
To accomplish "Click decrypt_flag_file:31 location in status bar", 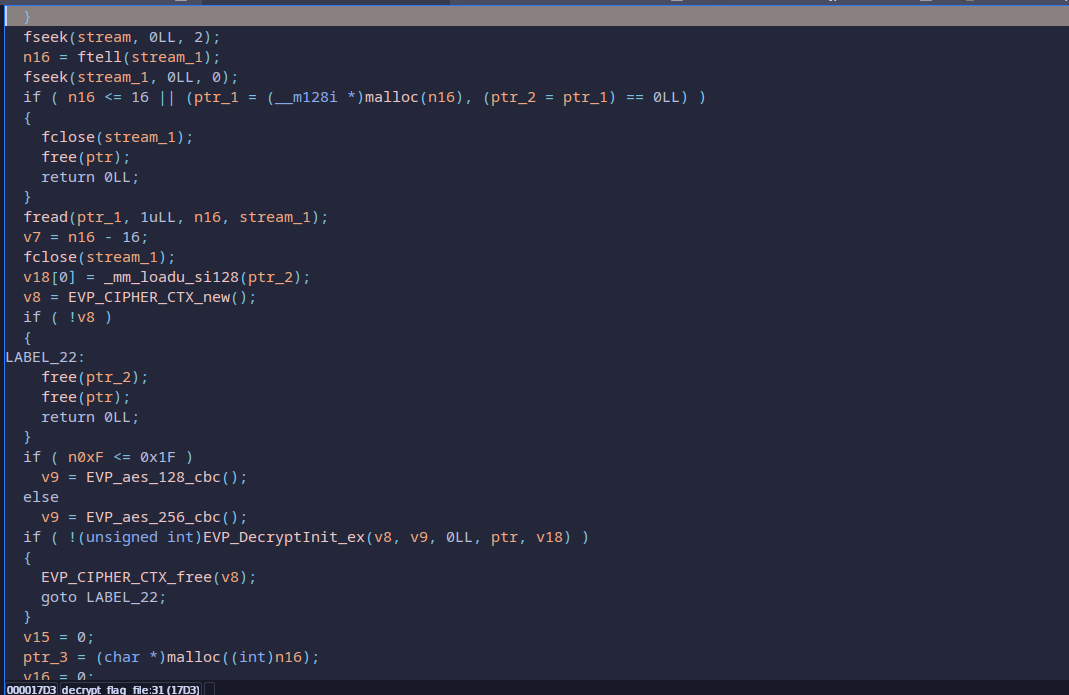I will (x=130, y=689).
